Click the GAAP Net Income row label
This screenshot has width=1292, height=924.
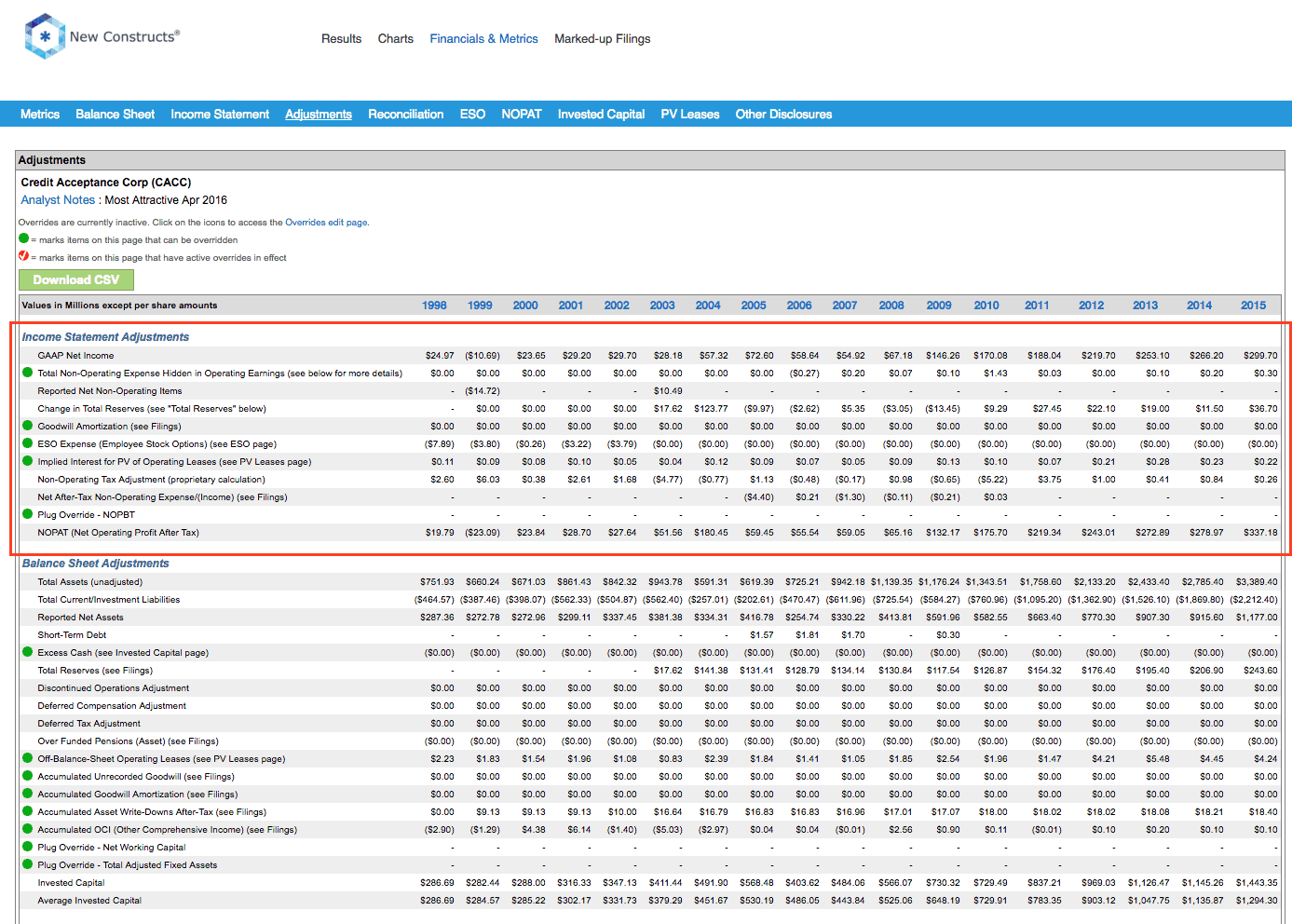pos(75,356)
